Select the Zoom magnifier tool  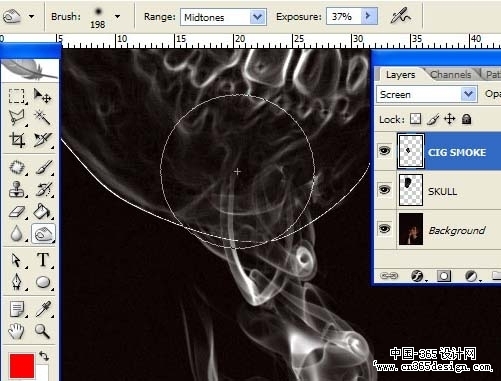coord(43,331)
